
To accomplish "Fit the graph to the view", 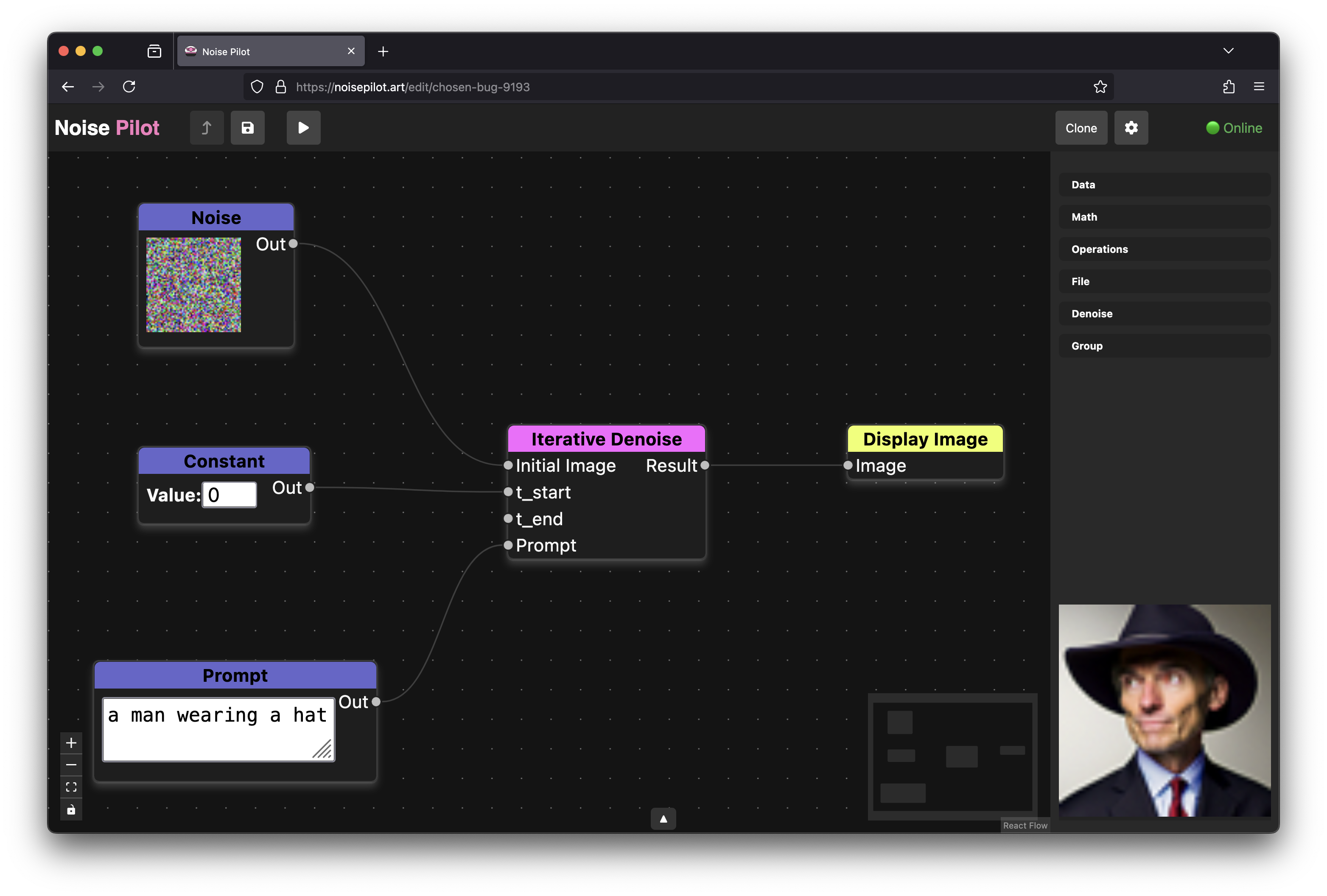I will (71, 787).
